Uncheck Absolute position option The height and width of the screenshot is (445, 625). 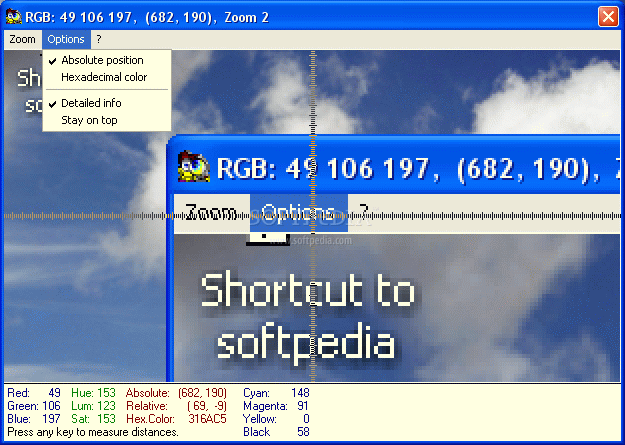(107, 60)
